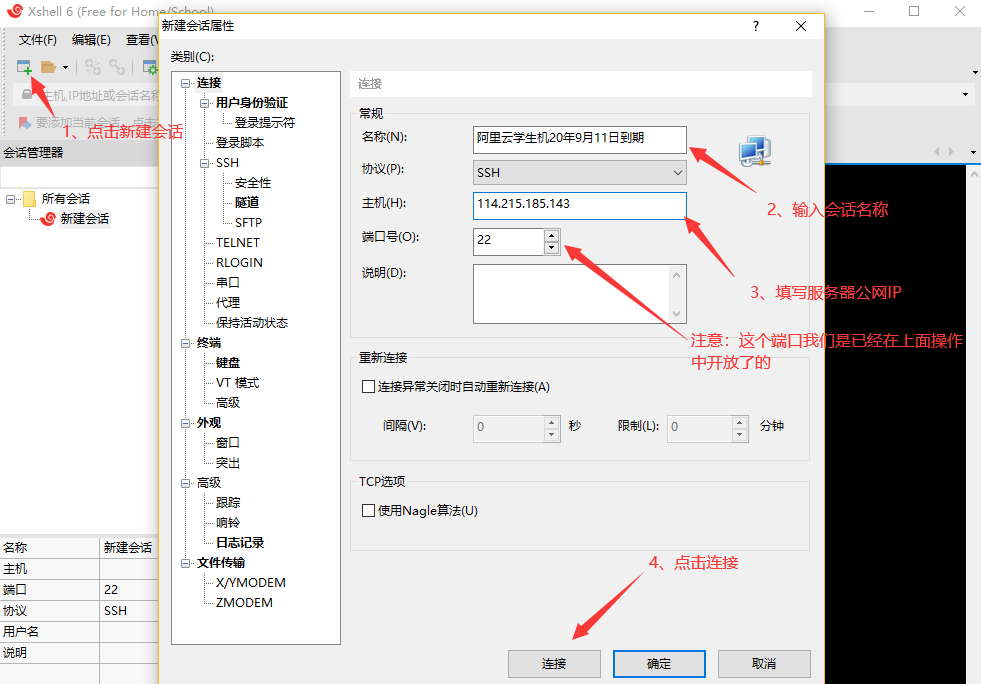Viewport: 981px width, 684px height.
Task: Click the 确定 button
Action: click(x=659, y=663)
